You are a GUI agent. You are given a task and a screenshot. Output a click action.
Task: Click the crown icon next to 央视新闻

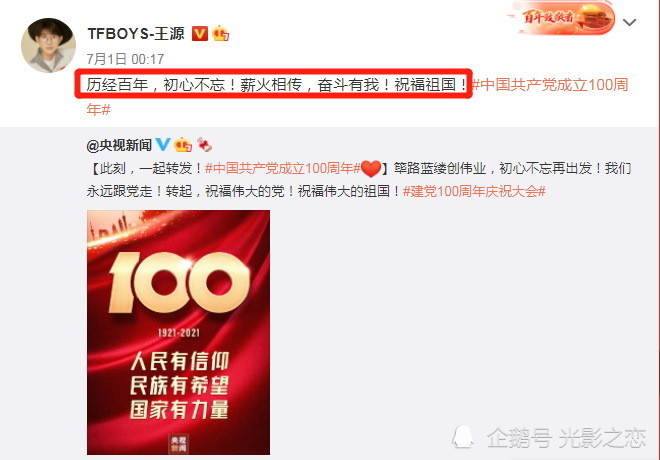pyautogui.click(x=183, y=145)
